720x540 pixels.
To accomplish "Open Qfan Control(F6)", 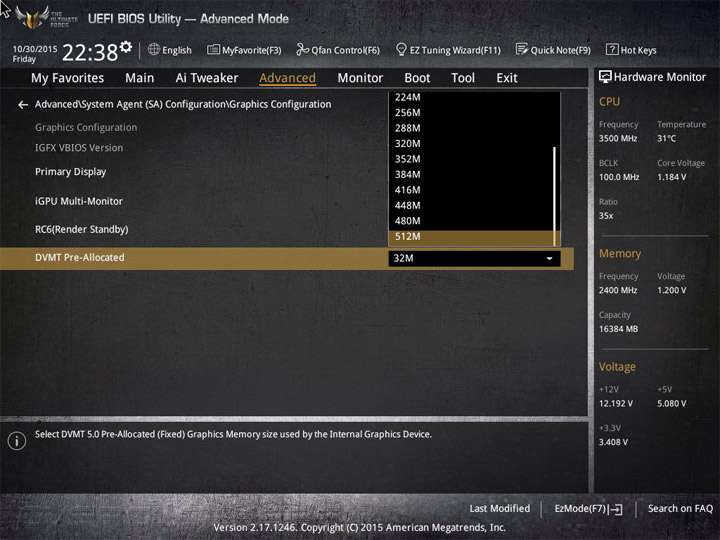I will 338,50.
